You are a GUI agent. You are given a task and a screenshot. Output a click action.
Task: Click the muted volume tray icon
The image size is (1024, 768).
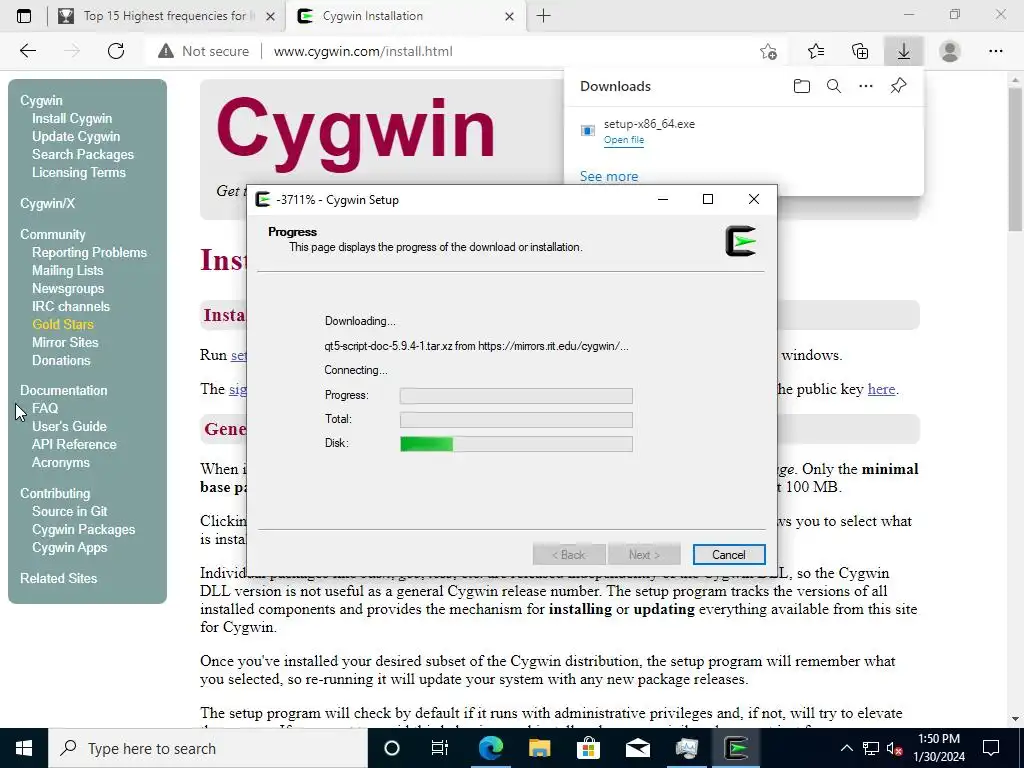click(x=894, y=748)
